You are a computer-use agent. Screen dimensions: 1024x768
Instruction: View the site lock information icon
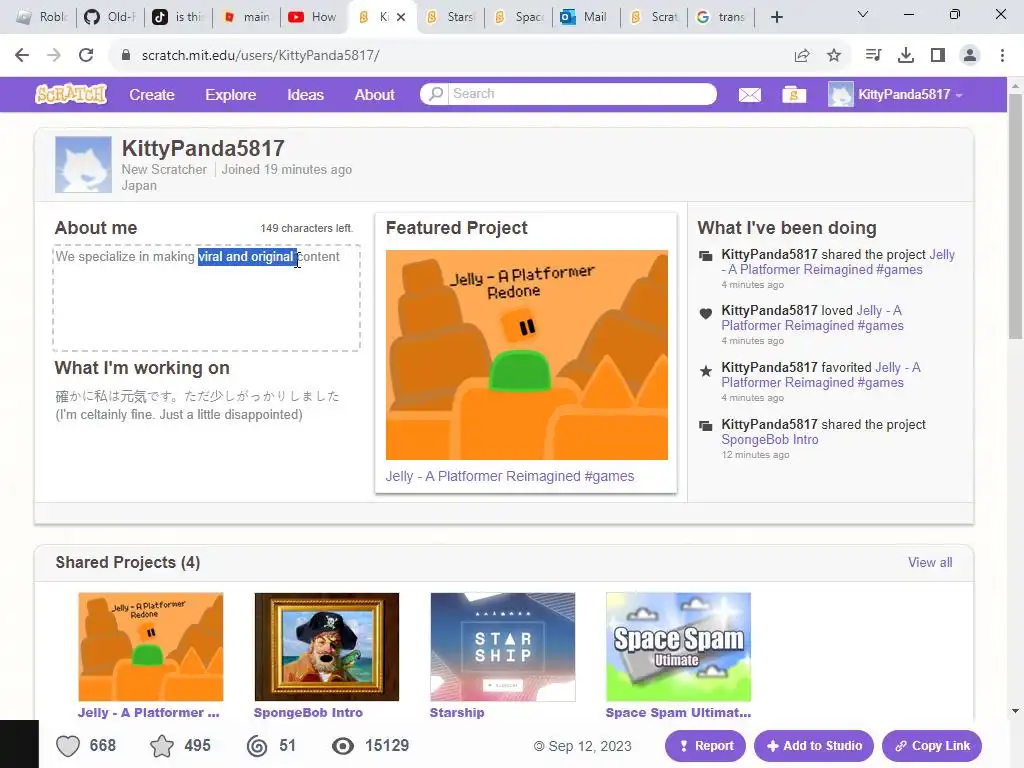(x=126, y=56)
